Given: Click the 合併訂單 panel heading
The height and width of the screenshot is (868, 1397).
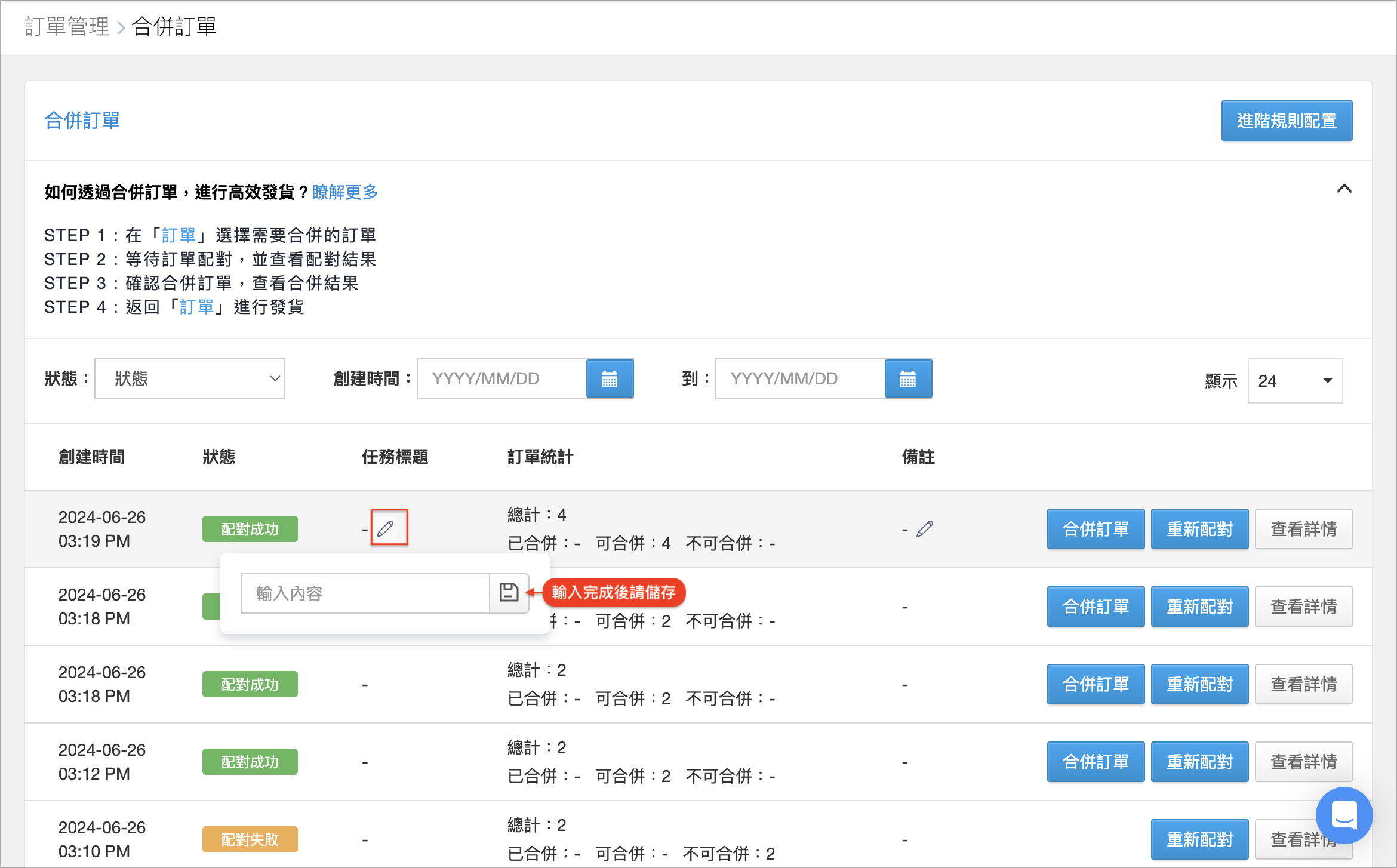Looking at the screenshot, I should 82,121.
